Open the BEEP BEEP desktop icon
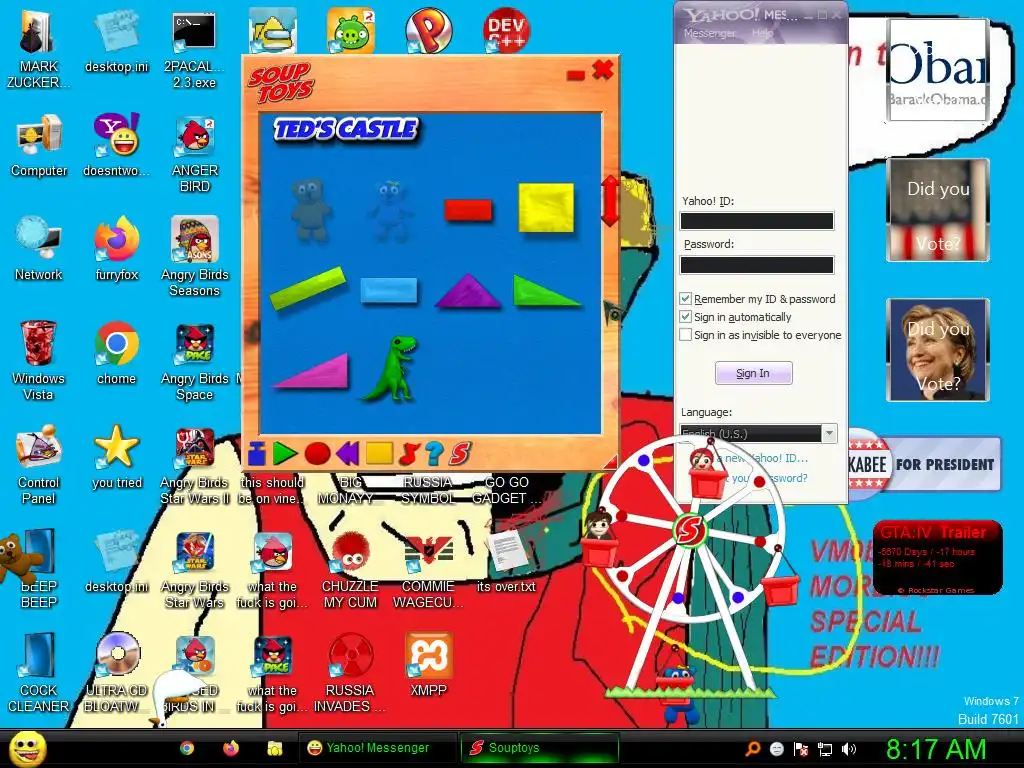Screen dimensions: 1024x768 (x=37, y=568)
